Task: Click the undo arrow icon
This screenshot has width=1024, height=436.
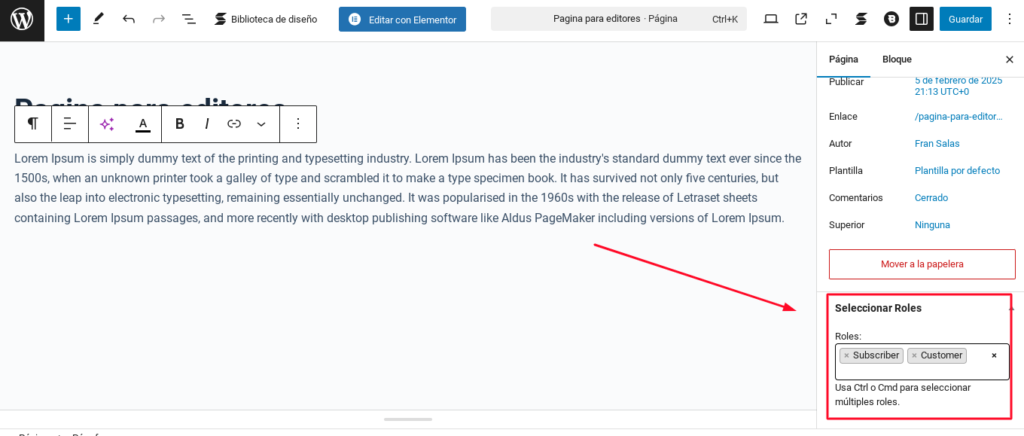Action: click(129, 20)
